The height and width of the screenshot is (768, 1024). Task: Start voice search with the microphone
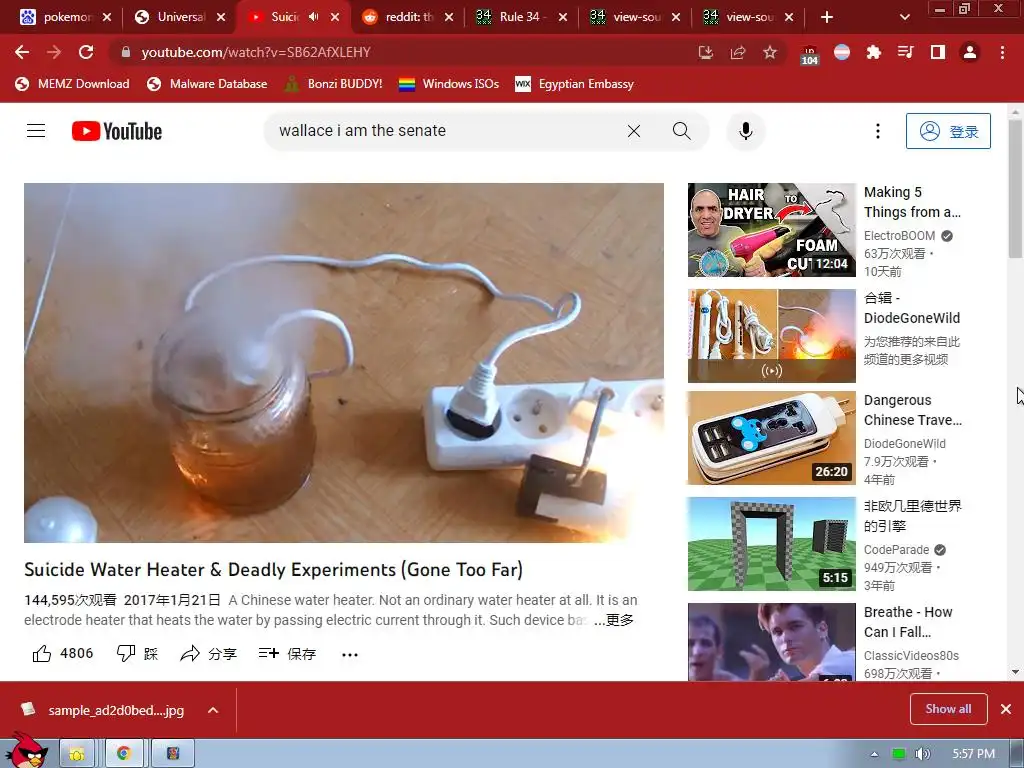pos(745,131)
